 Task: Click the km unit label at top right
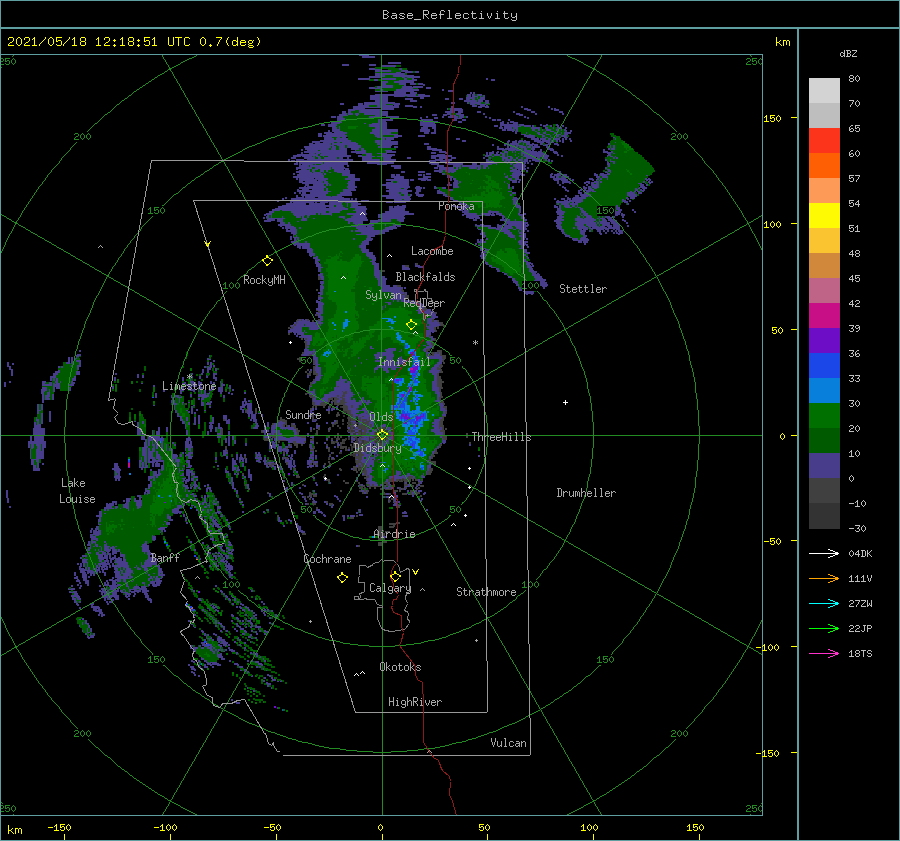(783, 42)
